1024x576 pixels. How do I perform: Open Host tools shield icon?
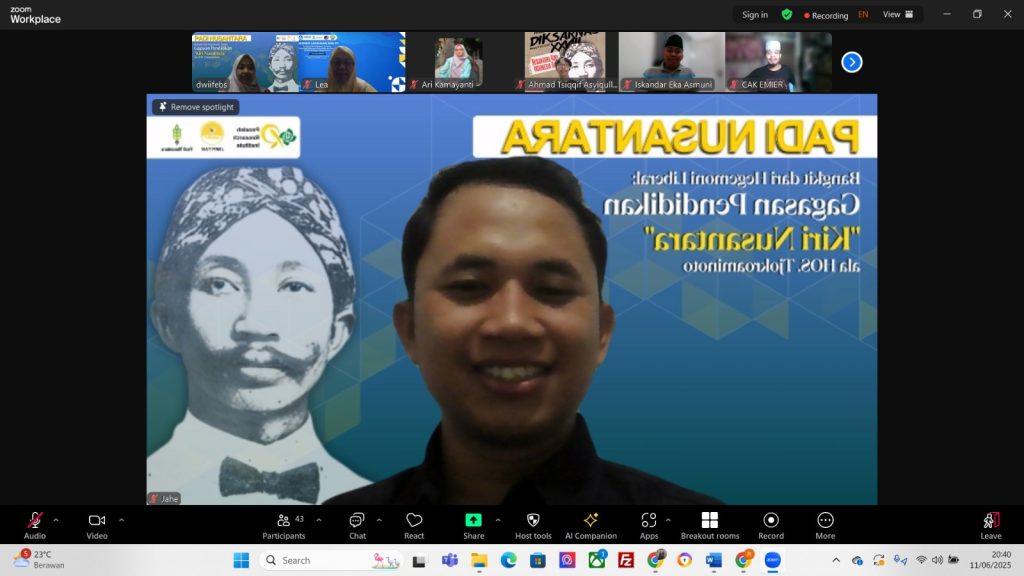(533, 525)
